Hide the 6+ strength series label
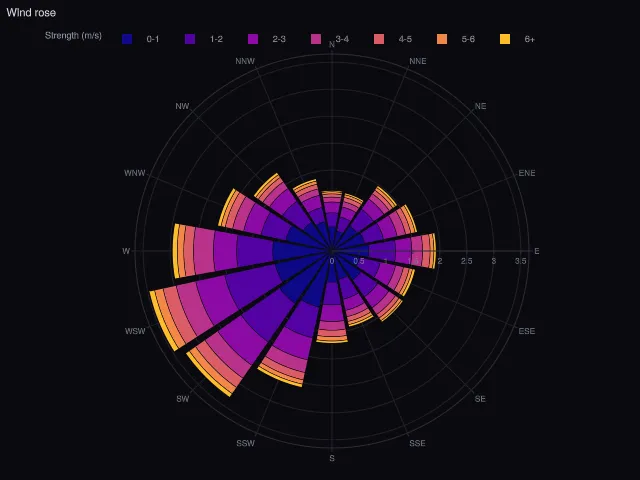Image resolution: width=640 pixels, height=480 pixels. 529,39
